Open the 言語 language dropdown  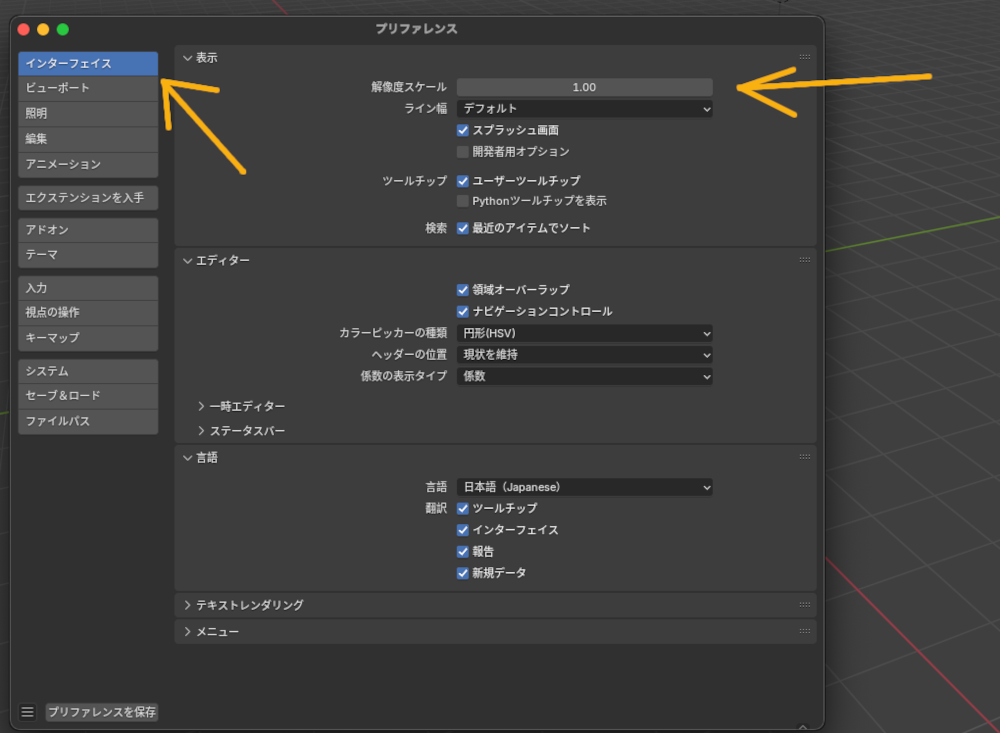[x=584, y=487]
